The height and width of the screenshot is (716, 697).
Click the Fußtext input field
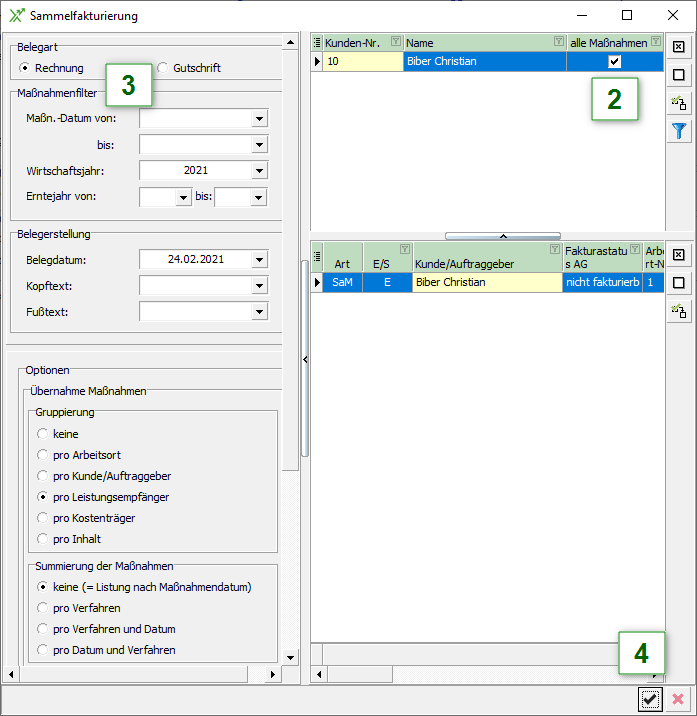tap(194, 312)
